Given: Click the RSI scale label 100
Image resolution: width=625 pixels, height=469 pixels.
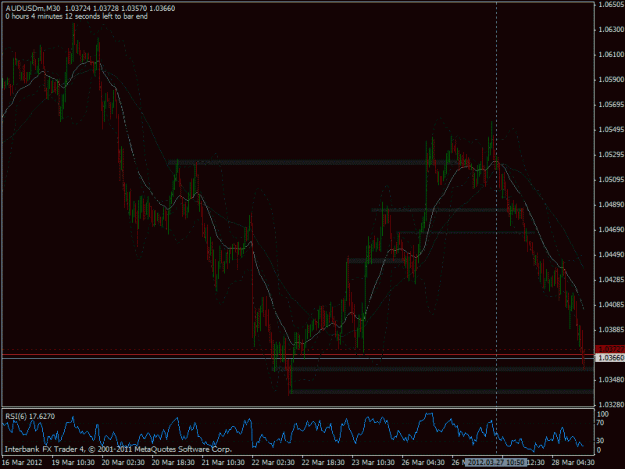Looking at the screenshot, I should (x=602, y=414).
